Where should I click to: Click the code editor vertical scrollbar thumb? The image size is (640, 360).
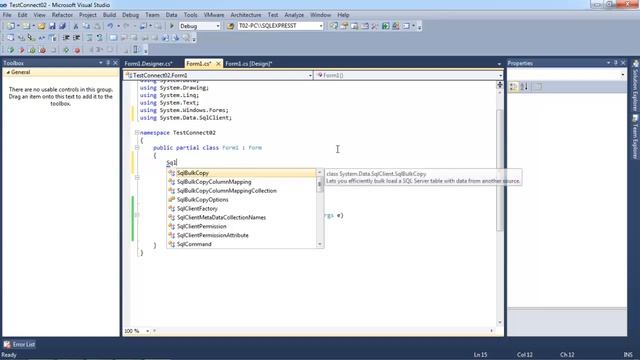click(500, 171)
